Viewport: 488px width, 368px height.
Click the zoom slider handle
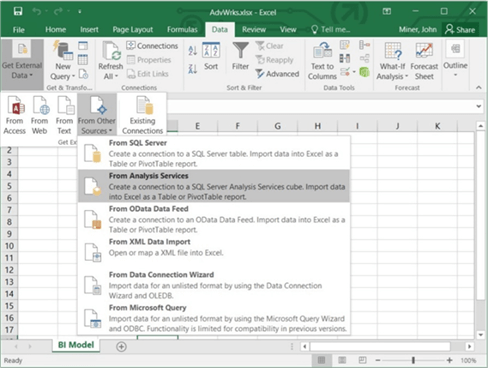413,360
